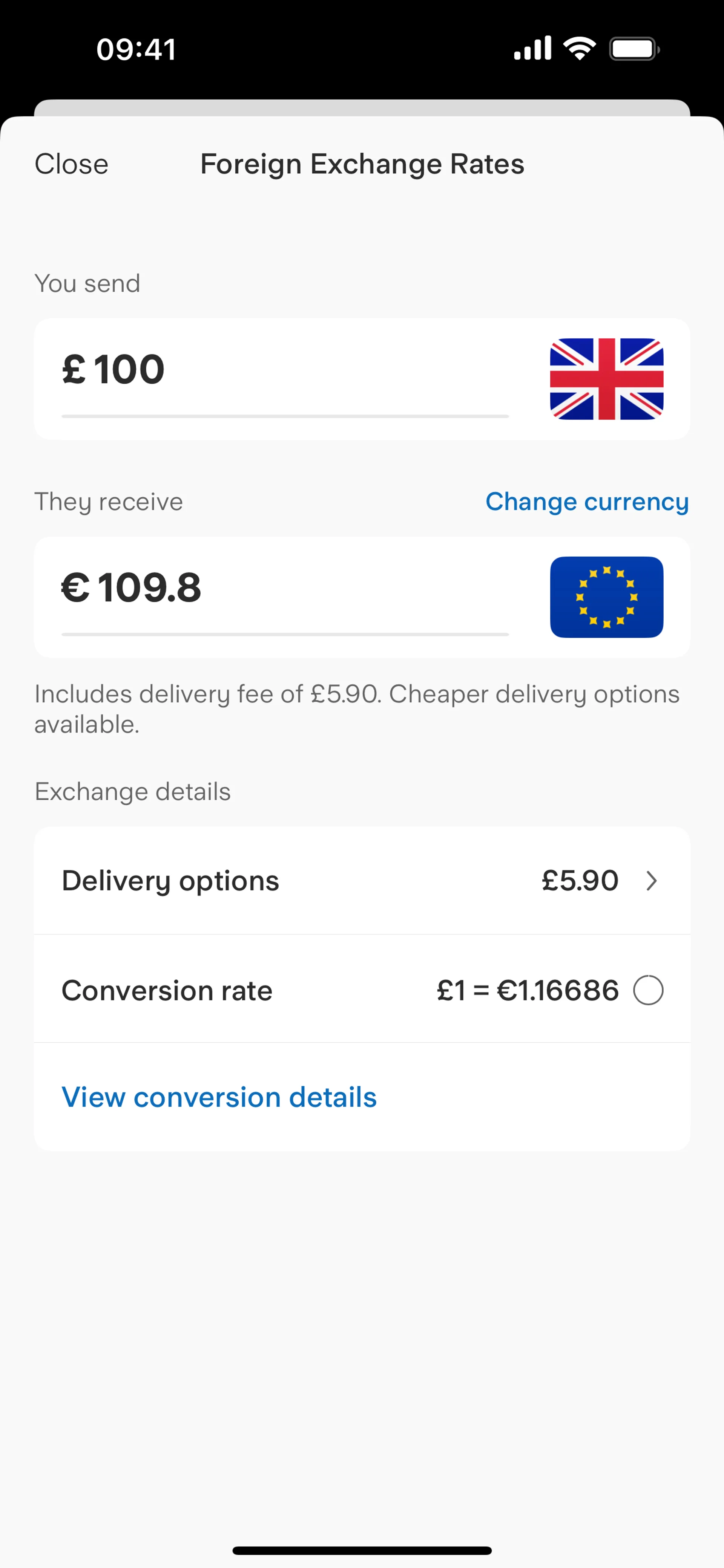Tap the Conversion rate row label
724x1568 pixels.
tap(167, 990)
